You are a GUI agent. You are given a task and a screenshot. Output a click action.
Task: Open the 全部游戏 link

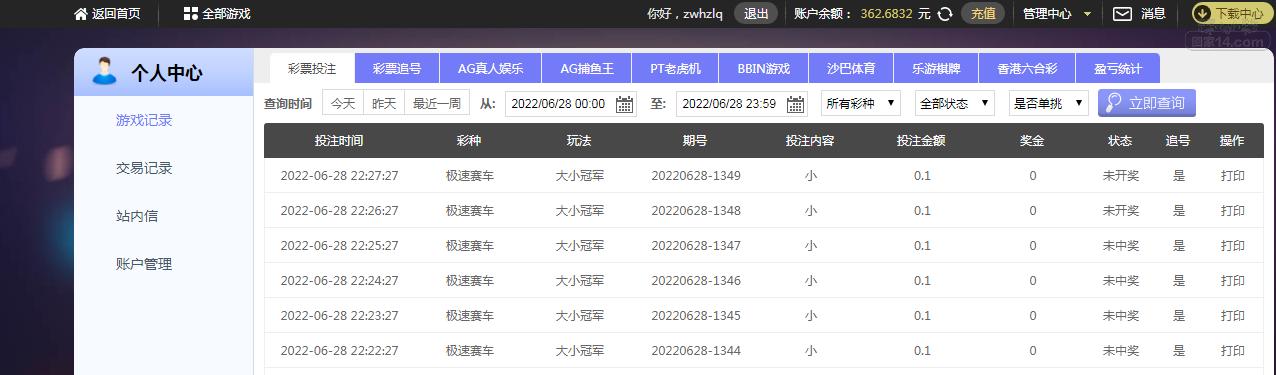click(226, 14)
